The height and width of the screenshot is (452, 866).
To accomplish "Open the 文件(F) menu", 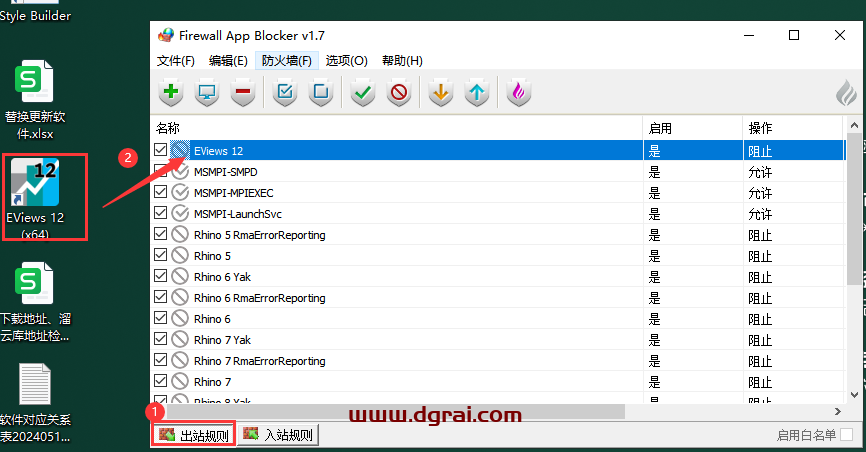I will click(x=176, y=61).
